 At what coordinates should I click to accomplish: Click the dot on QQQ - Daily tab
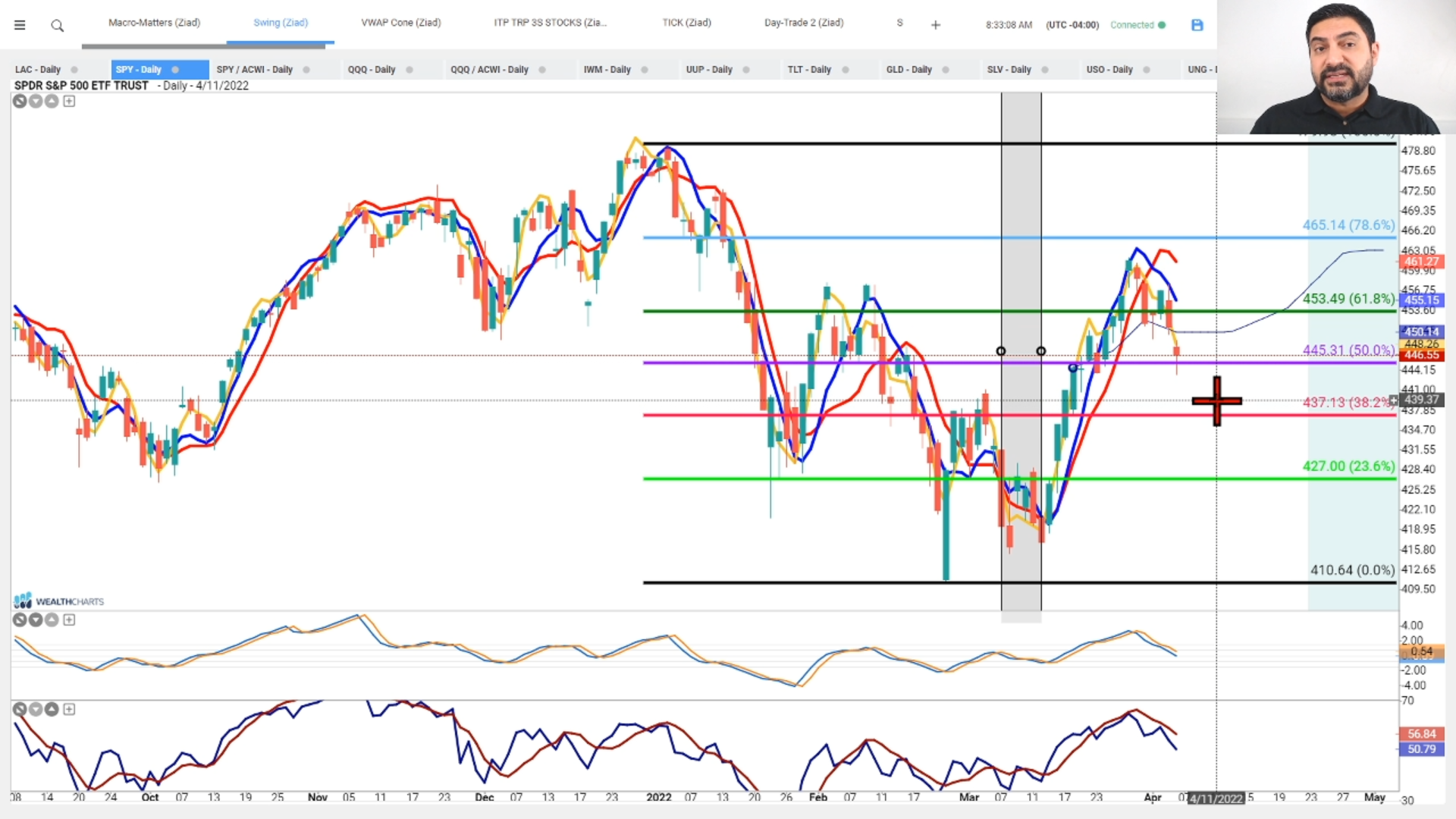tap(409, 70)
